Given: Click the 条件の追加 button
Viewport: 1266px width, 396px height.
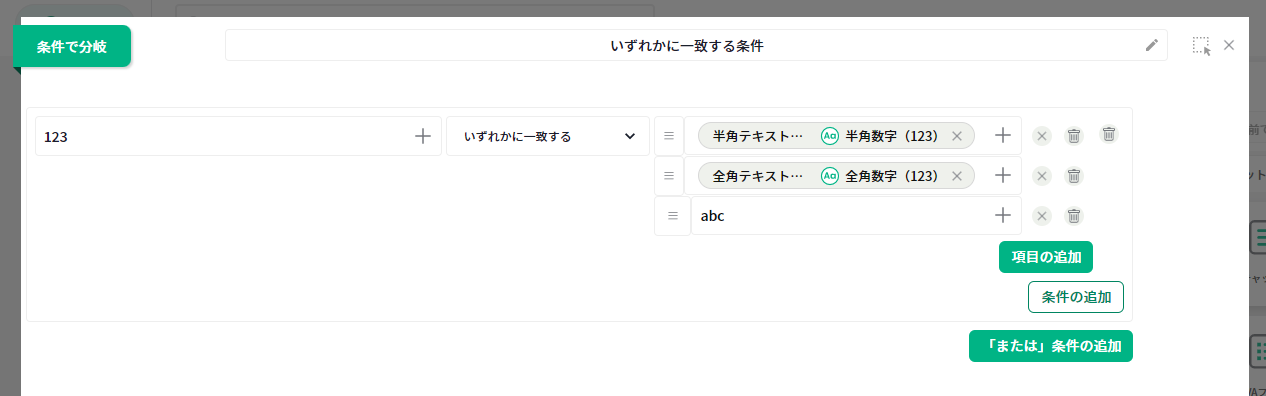Looking at the screenshot, I should (1076, 297).
